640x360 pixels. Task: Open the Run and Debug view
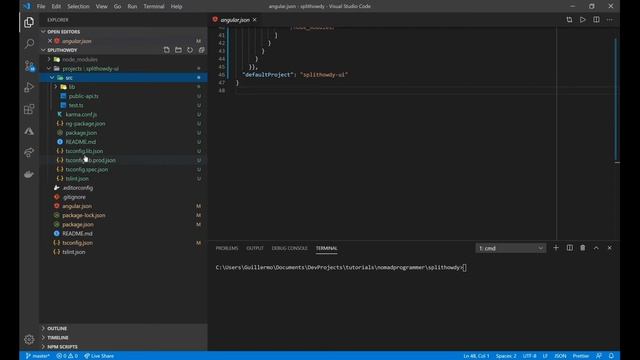(x=29, y=87)
